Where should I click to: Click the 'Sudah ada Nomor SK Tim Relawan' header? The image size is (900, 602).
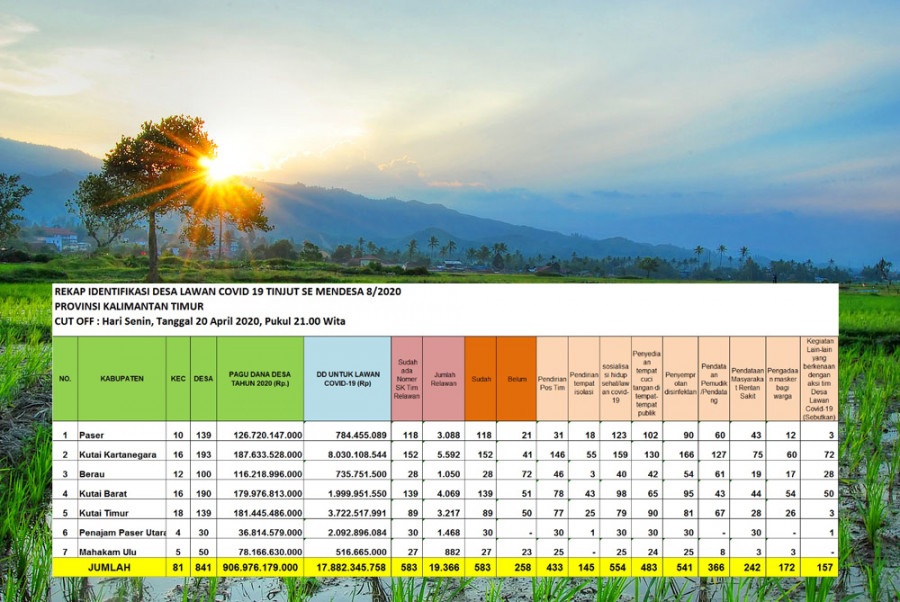(x=406, y=379)
